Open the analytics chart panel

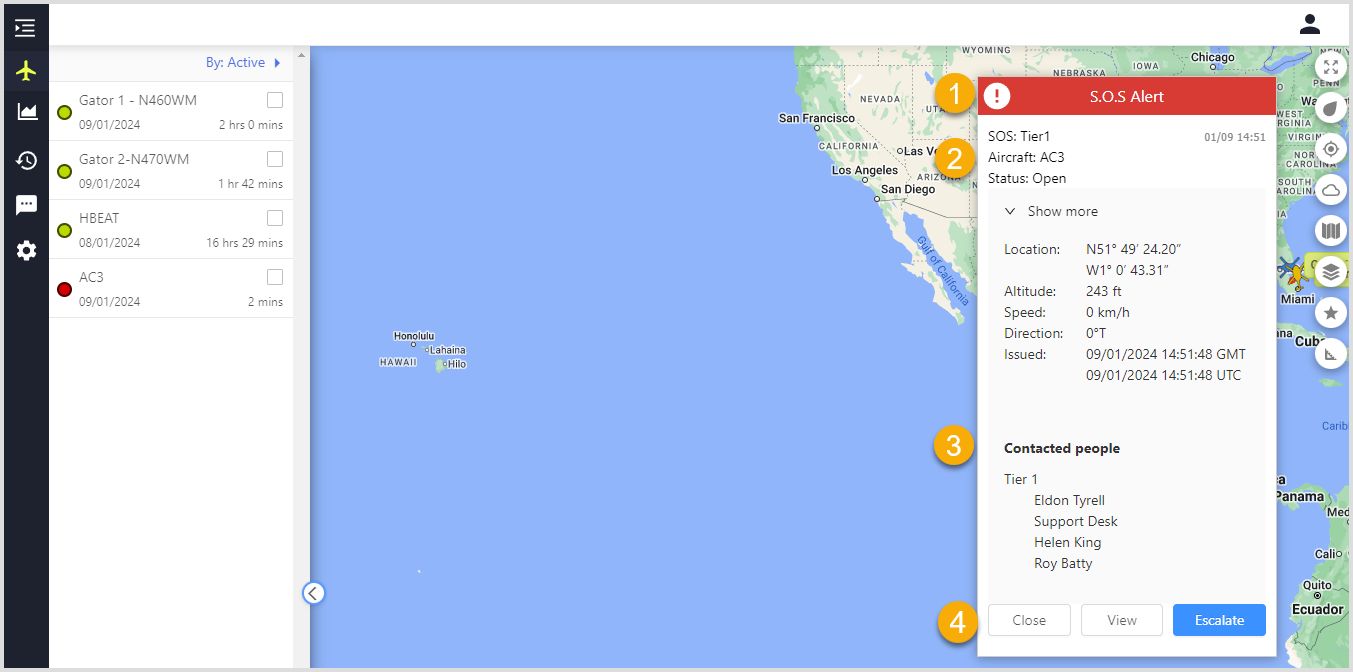(26, 111)
